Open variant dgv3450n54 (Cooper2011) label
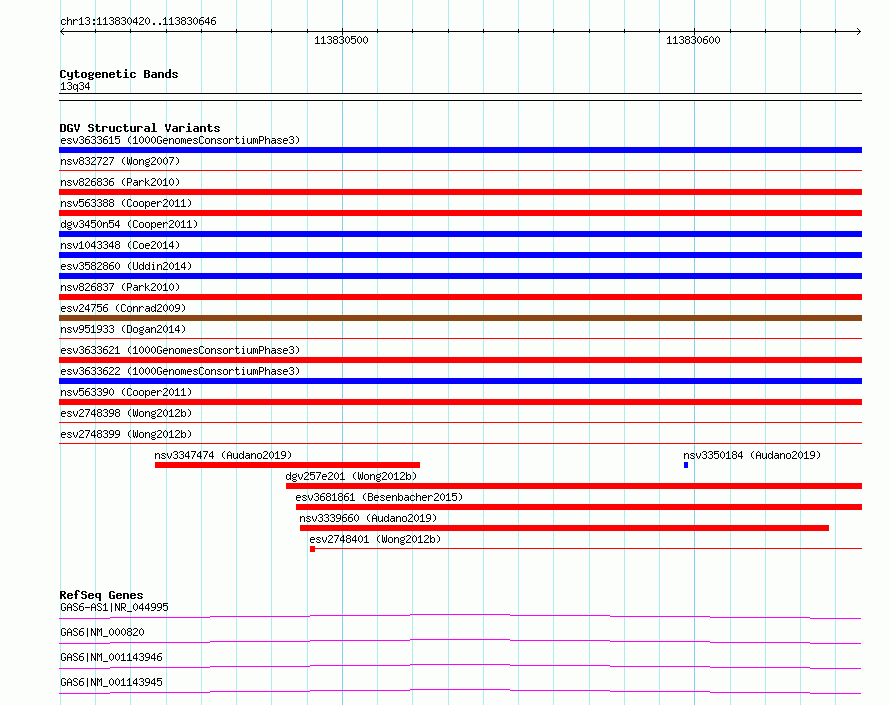Image resolution: width=890 pixels, height=705 pixels. 129,224
